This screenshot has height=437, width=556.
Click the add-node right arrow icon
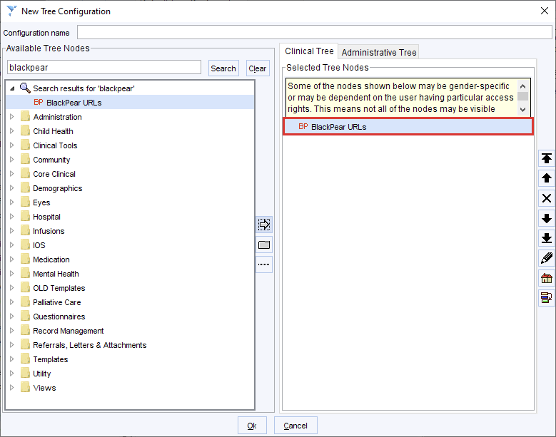click(264, 225)
